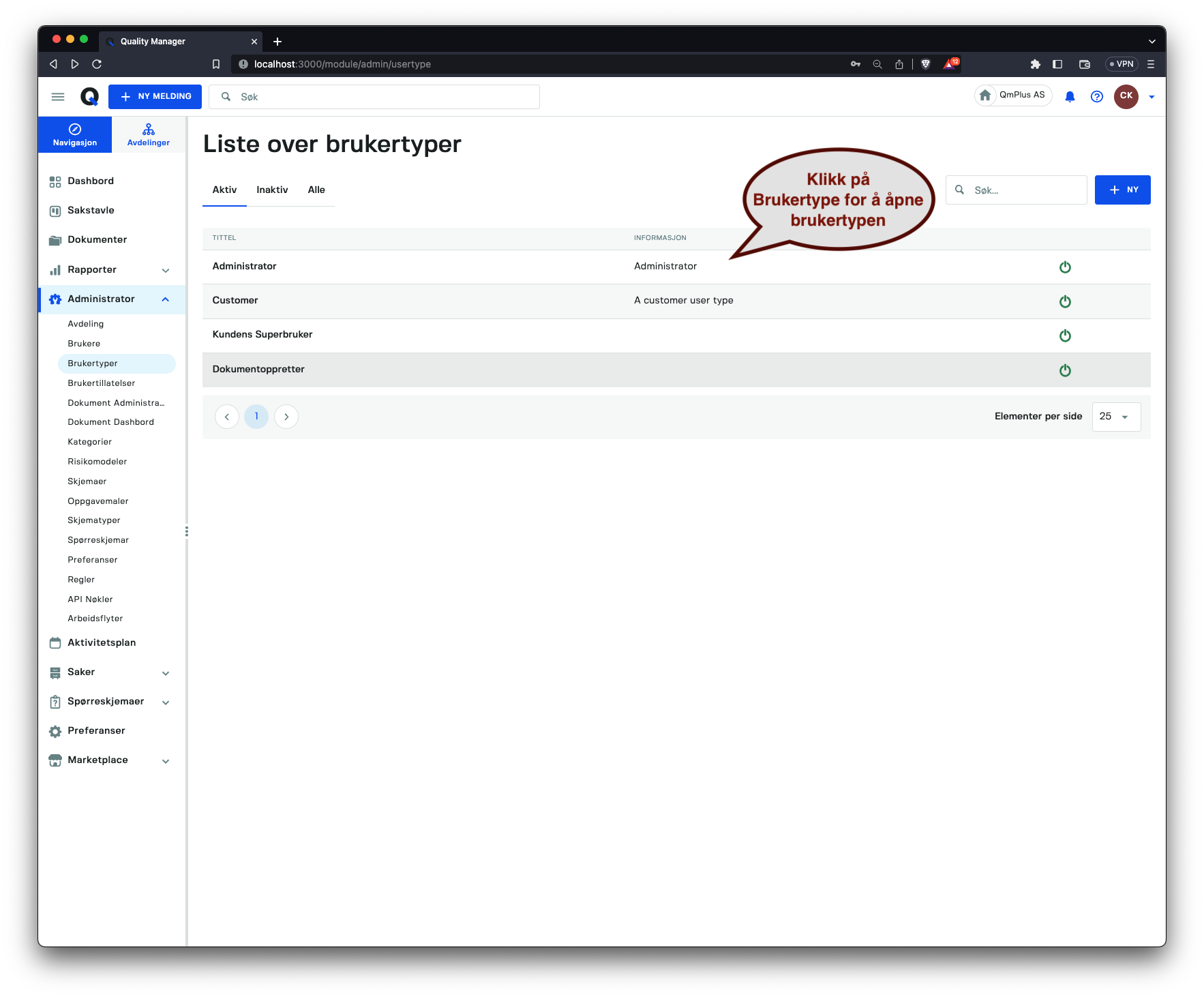
Task: Open the items per page dropdown
Action: [x=1116, y=417]
